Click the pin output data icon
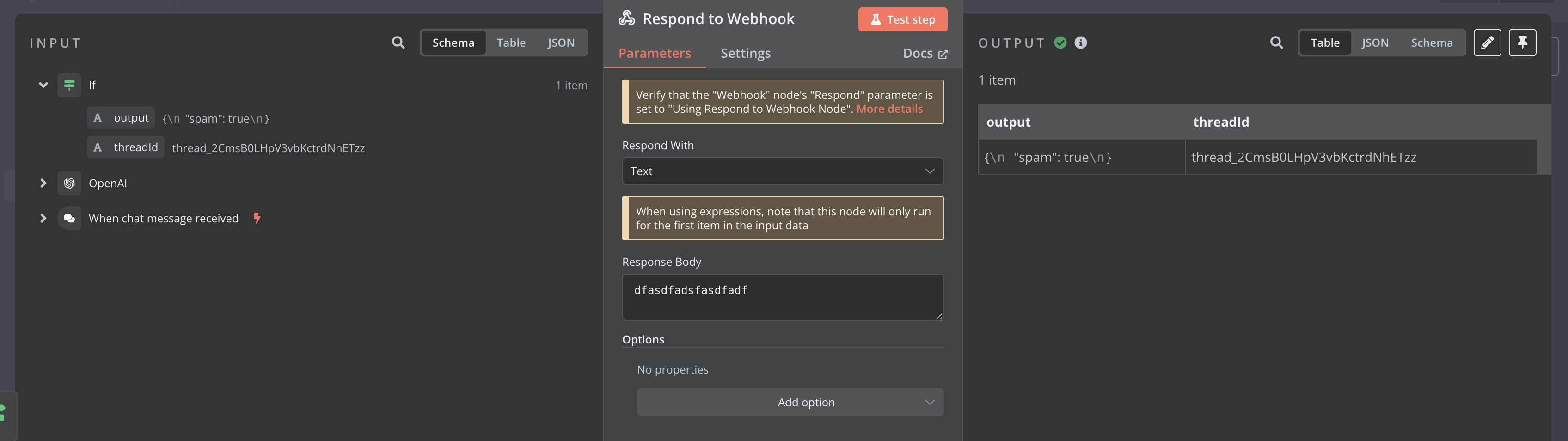 pos(1522,43)
